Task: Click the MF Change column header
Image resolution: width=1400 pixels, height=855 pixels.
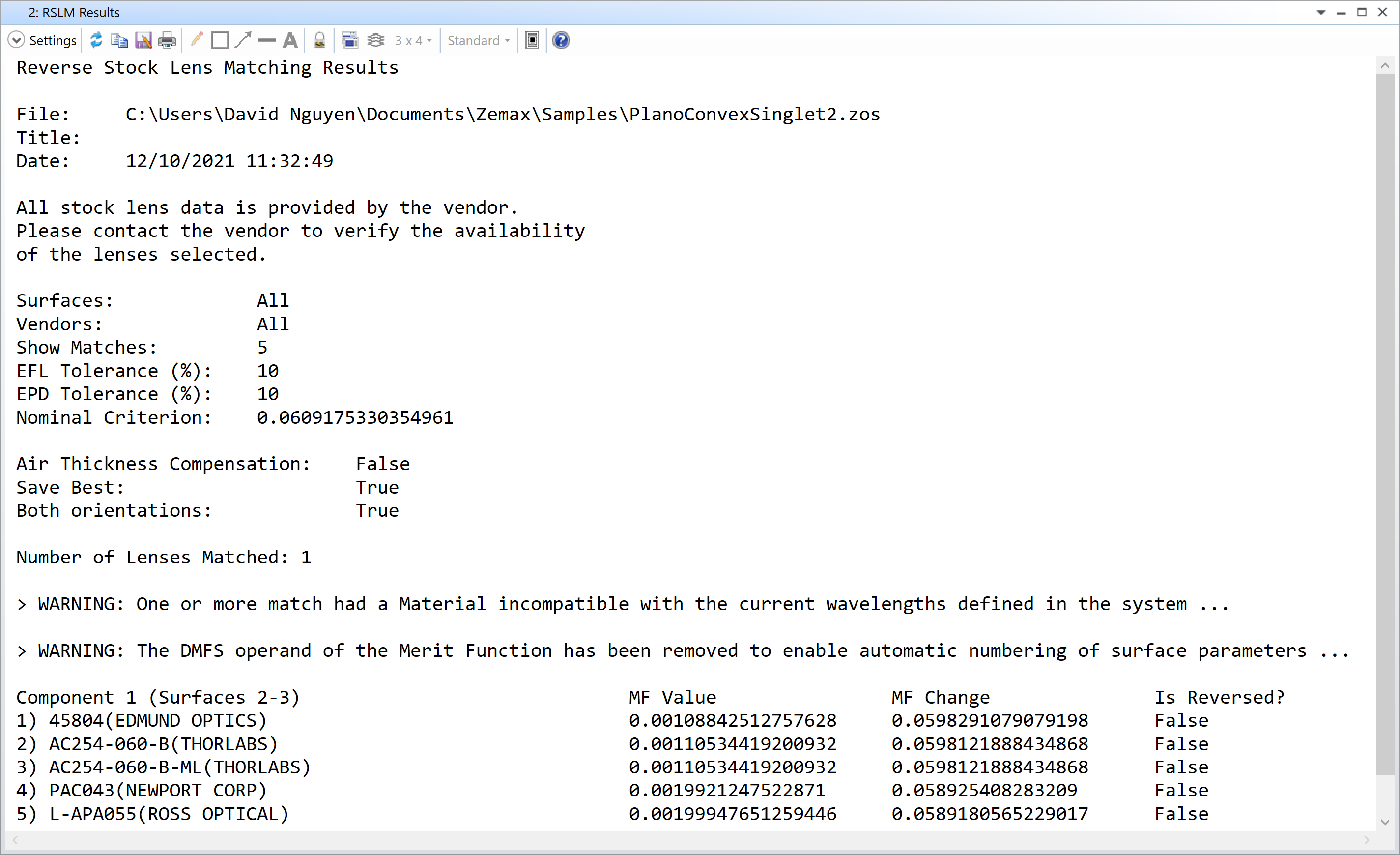Action: (x=941, y=697)
